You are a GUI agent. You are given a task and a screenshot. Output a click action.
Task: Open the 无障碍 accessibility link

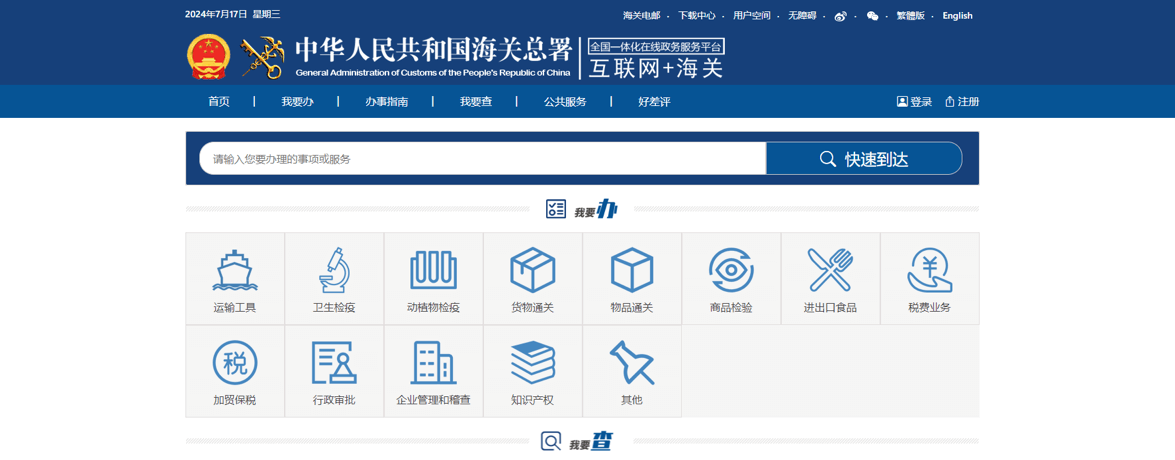[802, 16]
